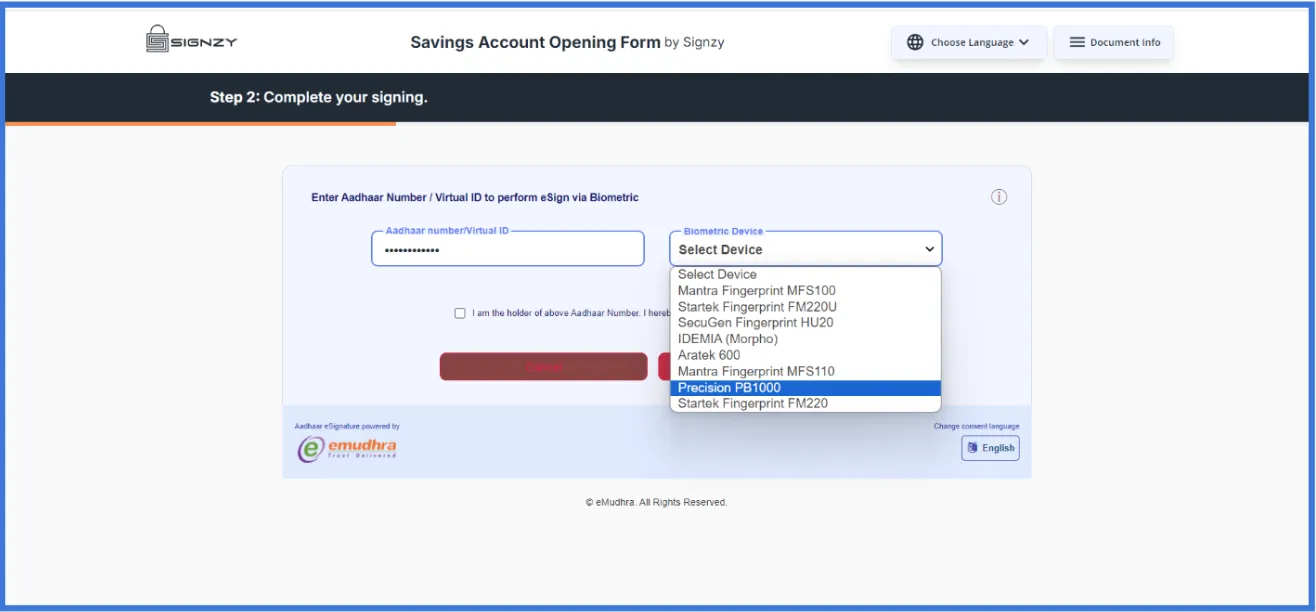Click the 'Savings Account Opening Form' title
The height and width of the screenshot is (612, 1316).
point(535,42)
